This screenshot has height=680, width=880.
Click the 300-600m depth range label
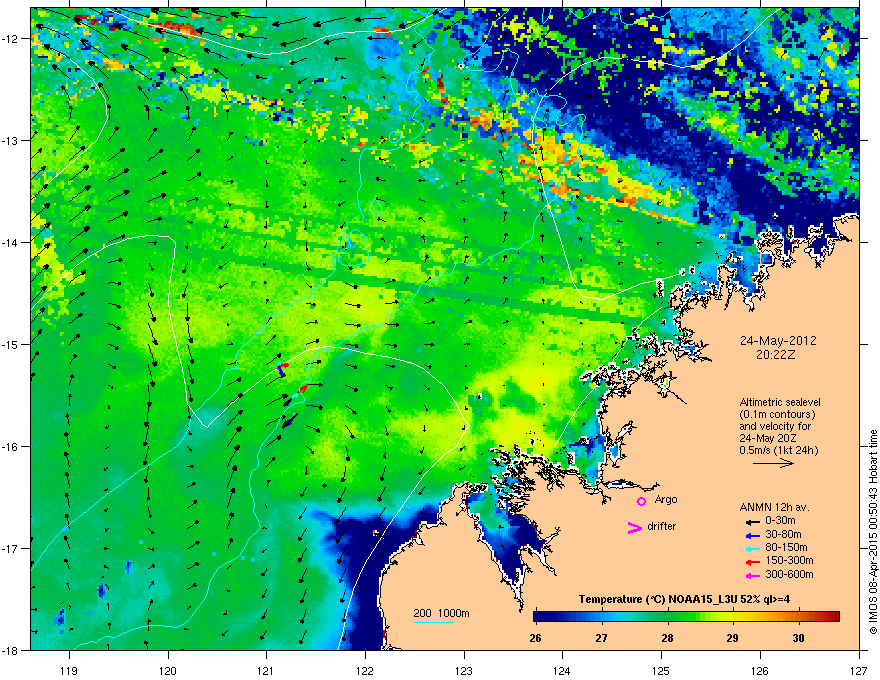click(x=789, y=574)
